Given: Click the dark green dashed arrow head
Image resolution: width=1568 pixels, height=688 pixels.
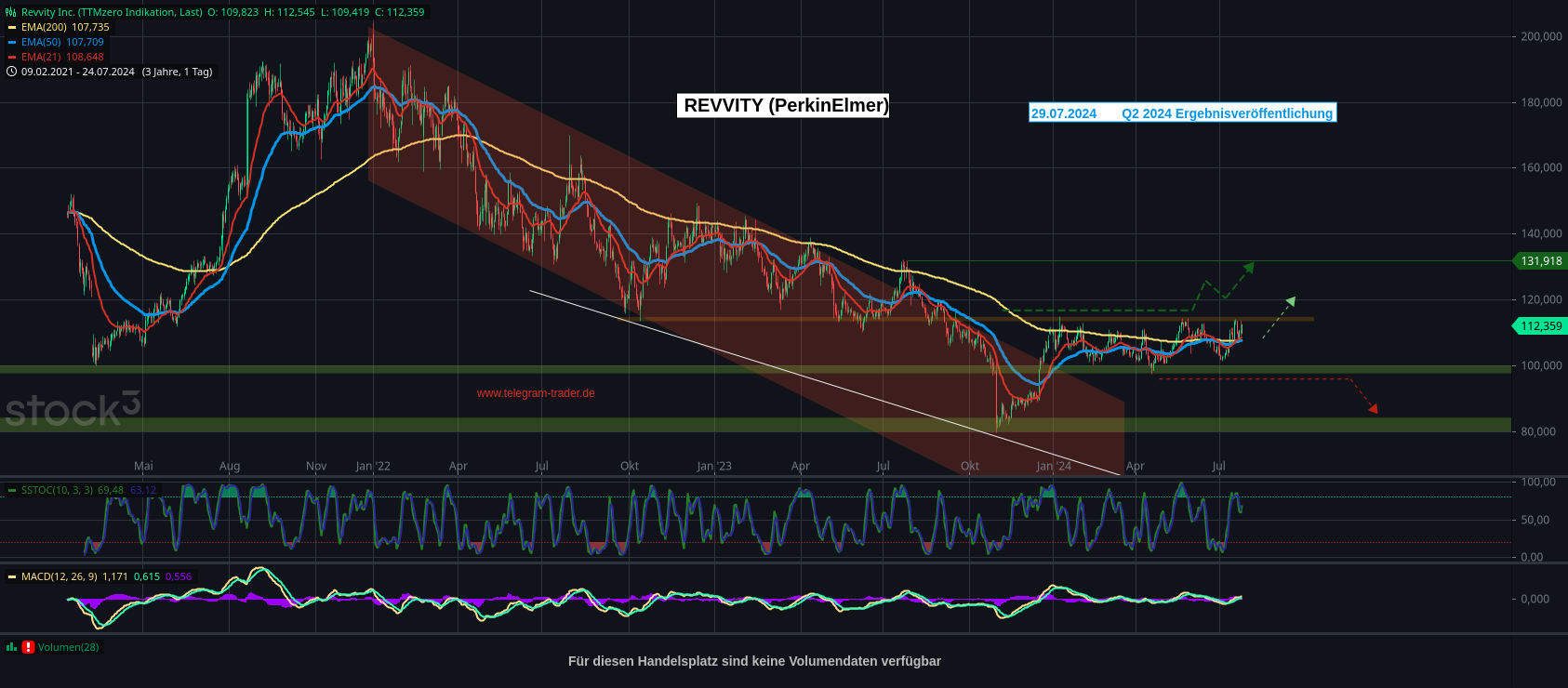Looking at the screenshot, I should pos(1249,267).
